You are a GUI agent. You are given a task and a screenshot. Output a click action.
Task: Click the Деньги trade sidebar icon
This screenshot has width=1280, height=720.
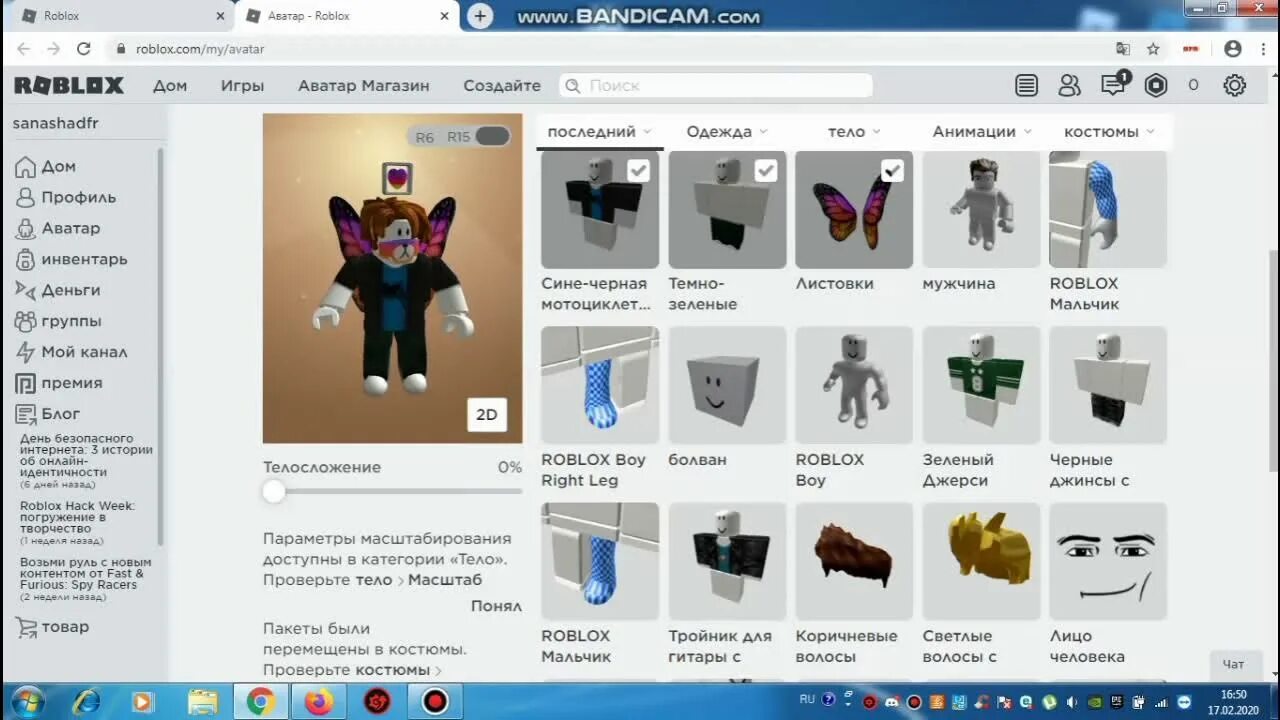pos(25,290)
